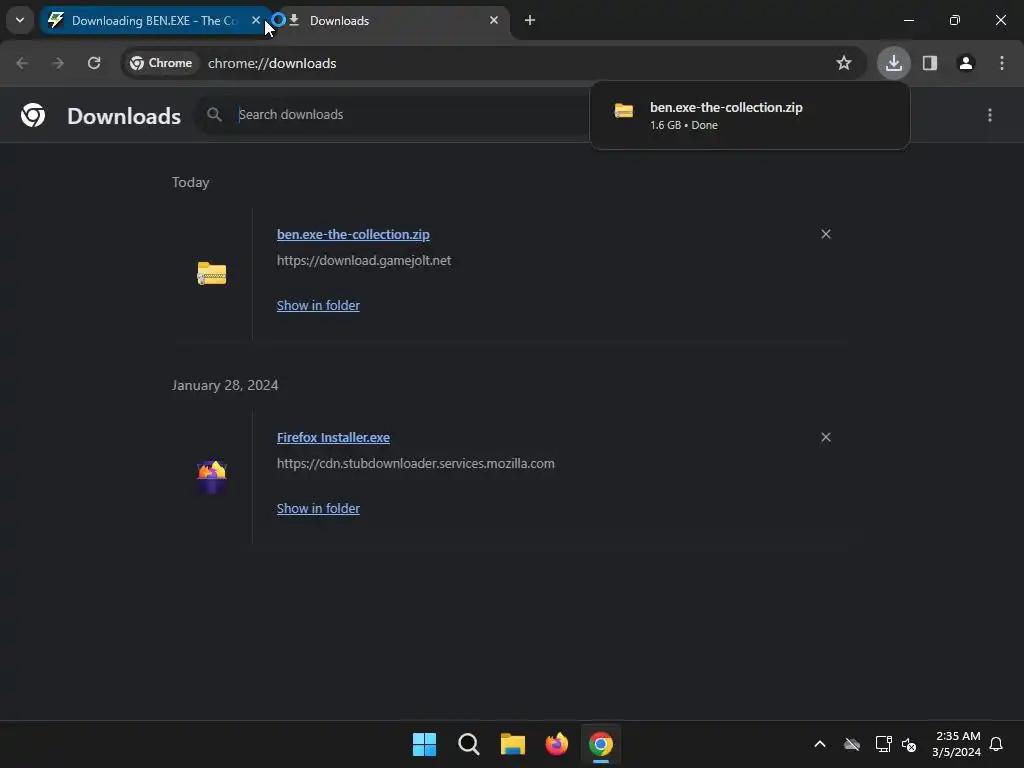Click the muted volume tray icon
Screen dimensions: 1024x768
(908, 744)
